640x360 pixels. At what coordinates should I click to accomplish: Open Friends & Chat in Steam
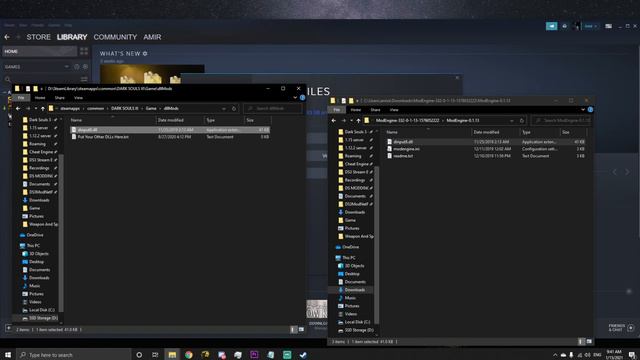[621, 328]
